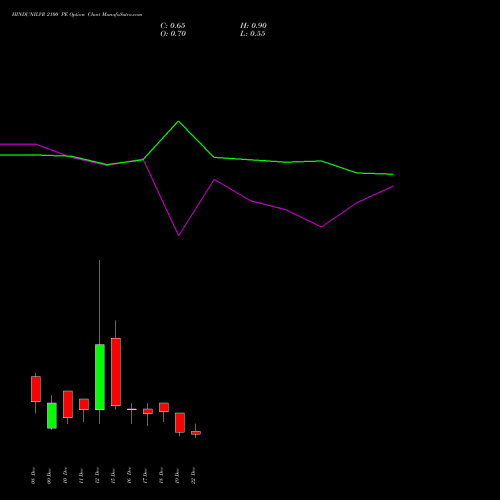The width and height of the screenshot is (500, 500).
Task: Click the chart title text at top-left
Action: pyautogui.click(x=77, y=15)
